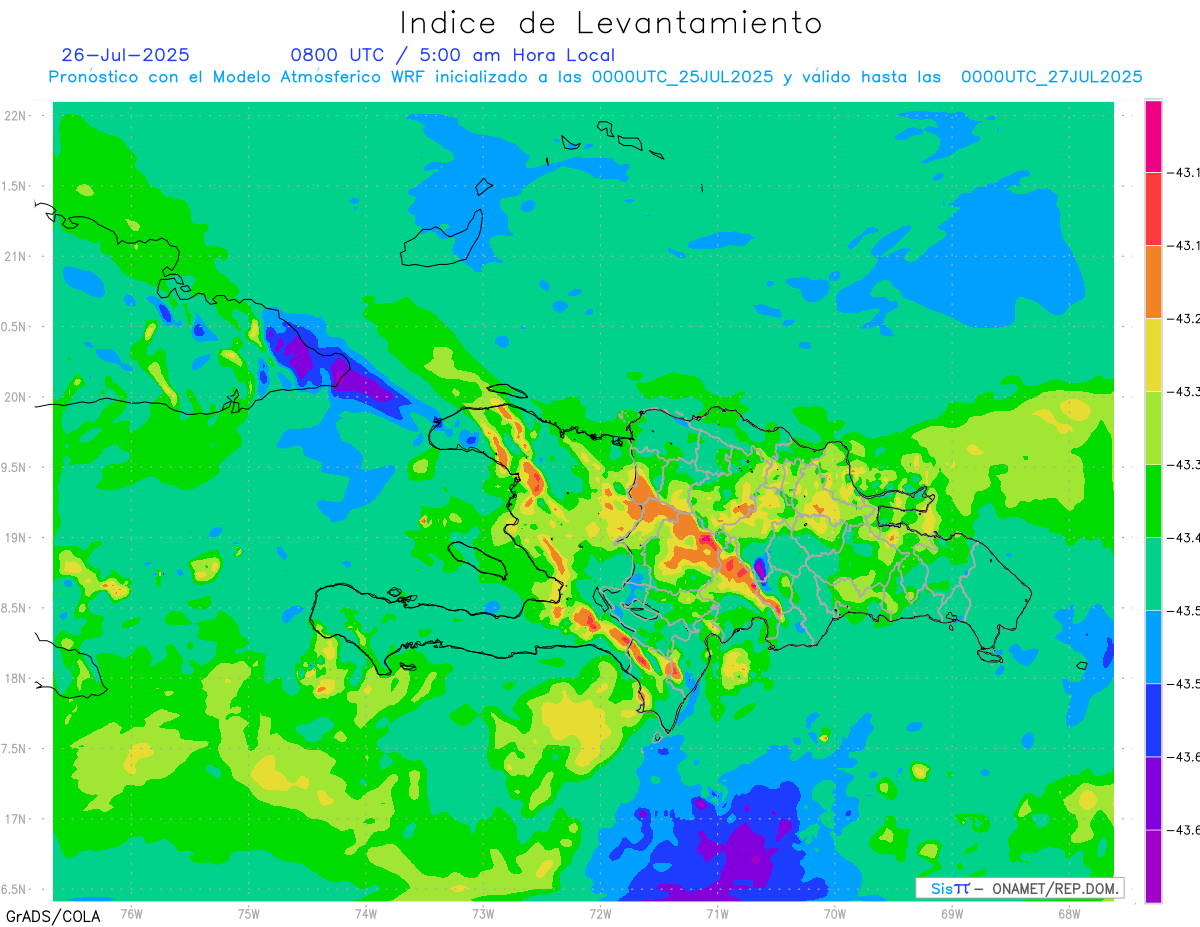Click the '71W' longitude label

click(717, 914)
